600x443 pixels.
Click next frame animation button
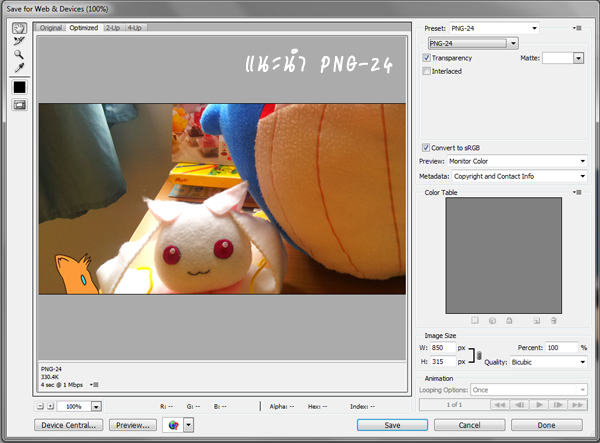[558, 404]
